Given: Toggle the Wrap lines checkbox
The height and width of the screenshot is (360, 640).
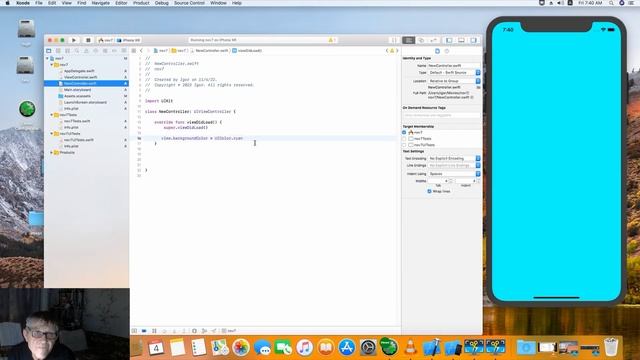Looking at the screenshot, I should coord(429,191).
